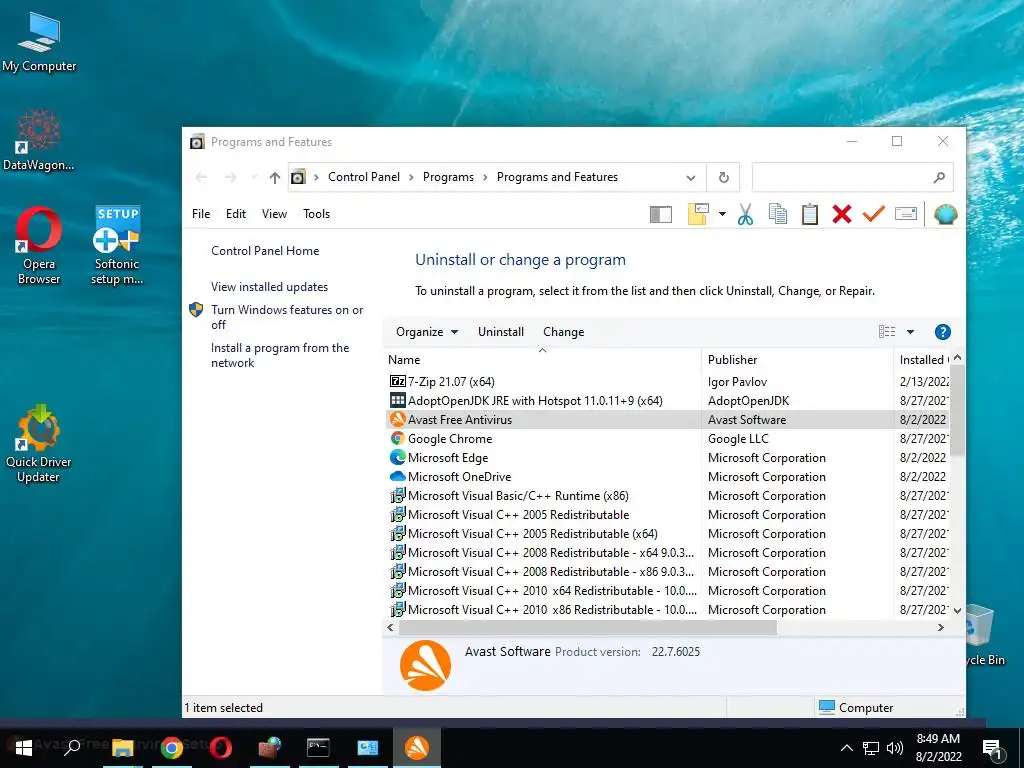Click the scissors Cut toolbar icon
The width and height of the screenshot is (1024, 768).
[x=745, y=214]
